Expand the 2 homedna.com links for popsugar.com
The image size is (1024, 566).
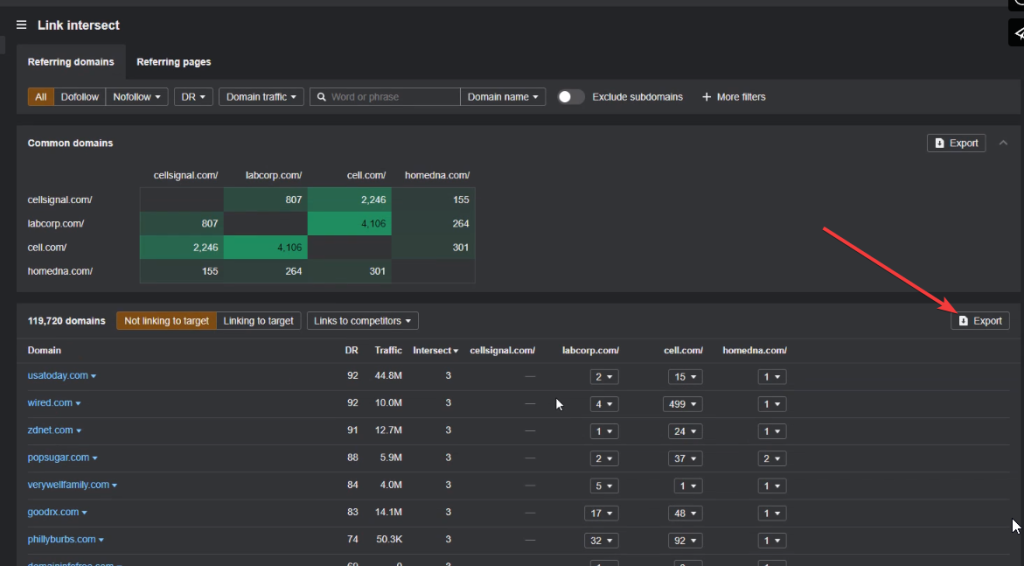(x=772, y=458)
